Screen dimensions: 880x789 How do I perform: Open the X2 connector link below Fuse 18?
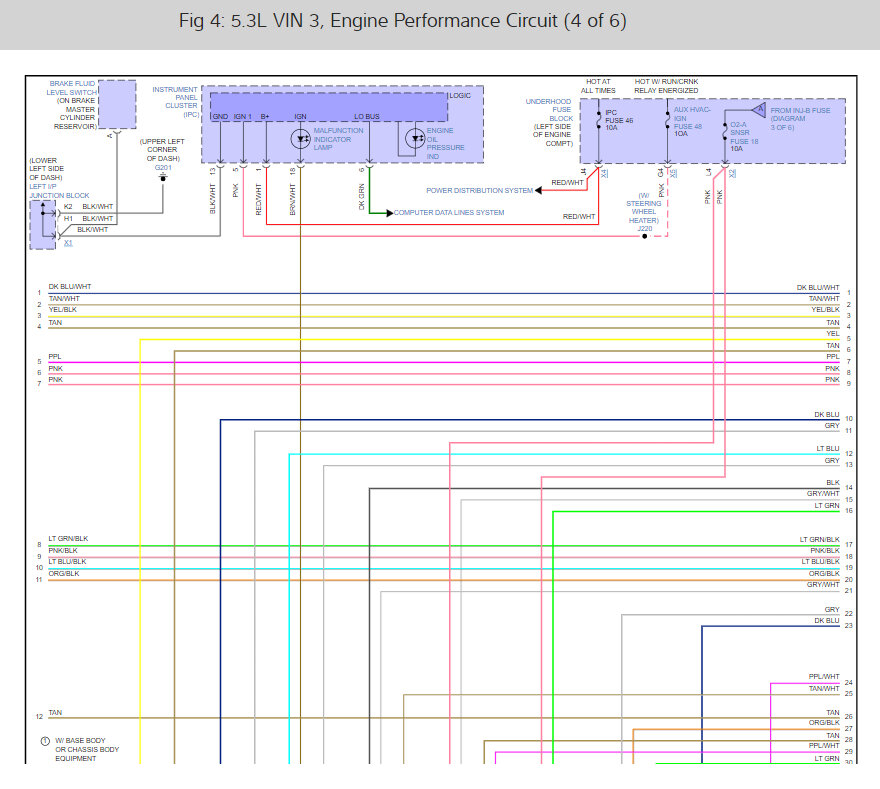pyautogui.click(x=733, y=172)
